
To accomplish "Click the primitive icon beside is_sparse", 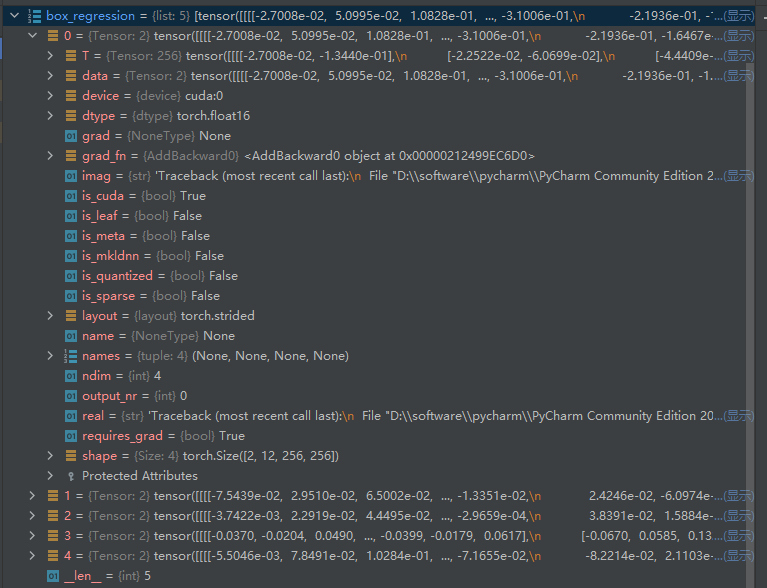I will coord(71,296).
